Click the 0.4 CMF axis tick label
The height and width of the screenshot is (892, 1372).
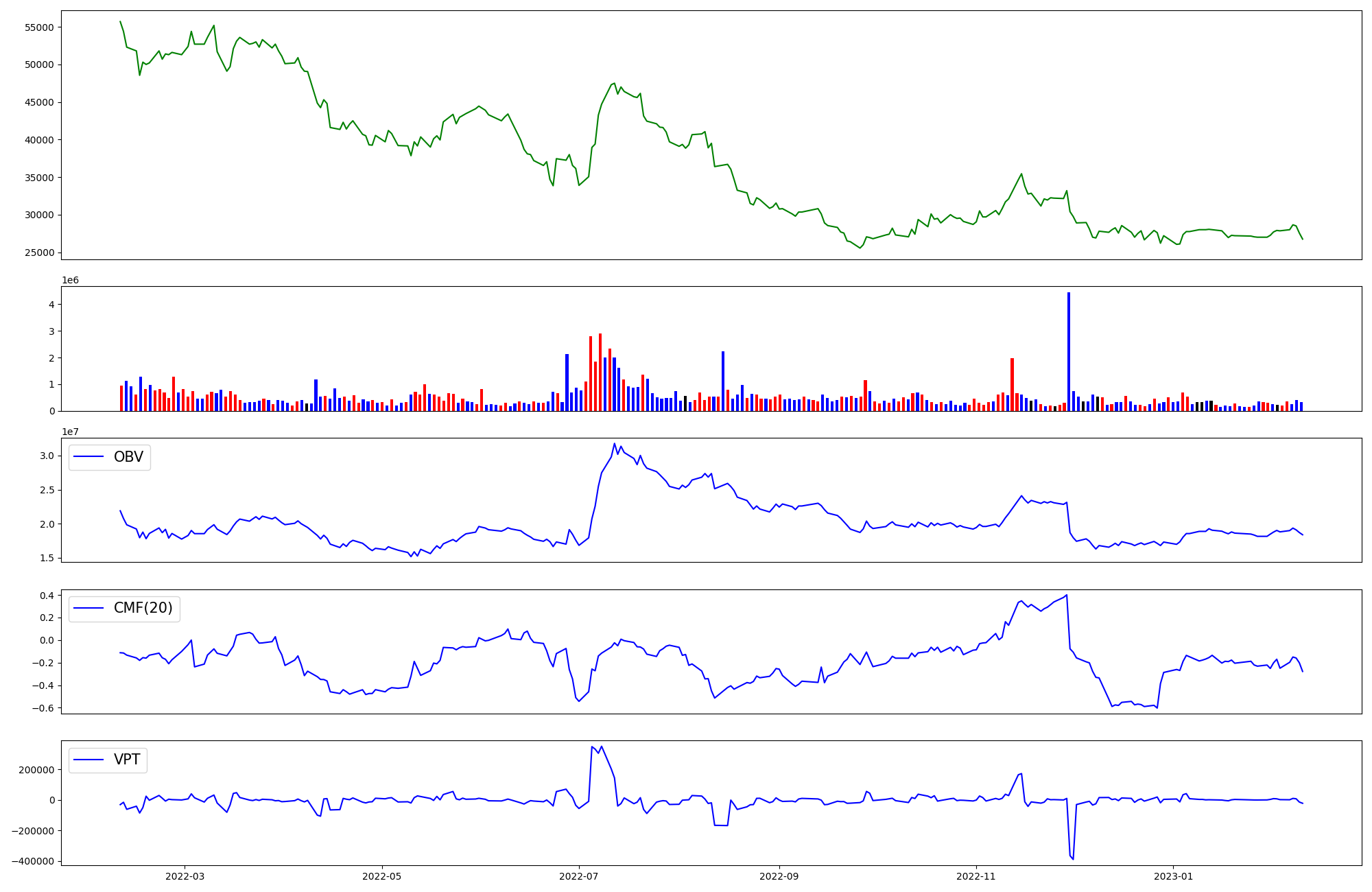pos(46,596)
